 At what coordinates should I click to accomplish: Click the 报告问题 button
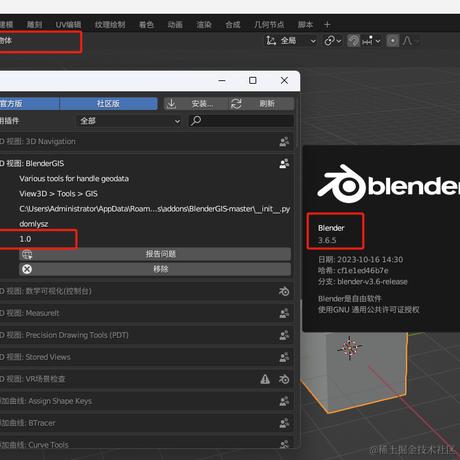click(155, 254)
